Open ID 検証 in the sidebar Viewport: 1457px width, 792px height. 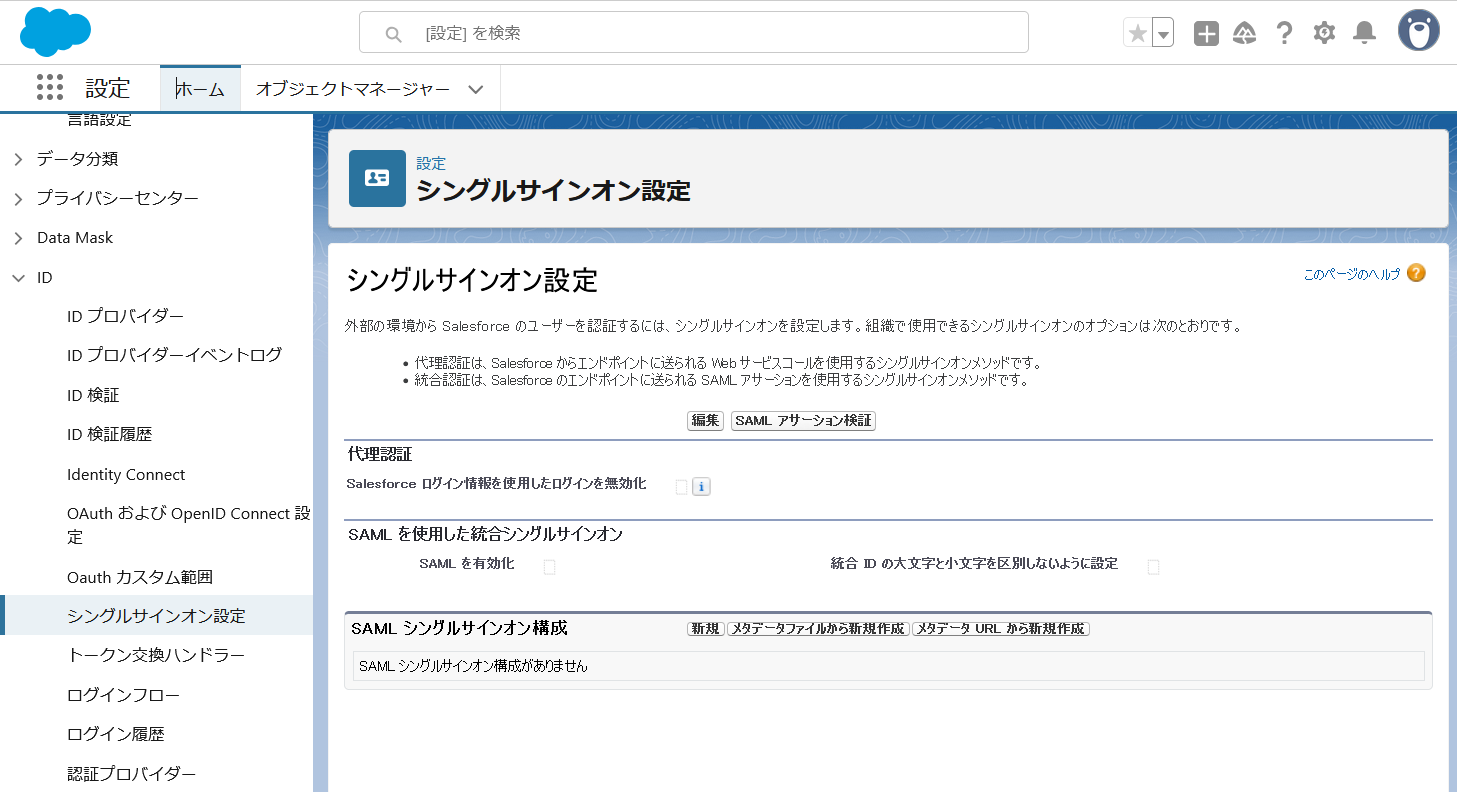pyautogui.click(x=93, y=395)
